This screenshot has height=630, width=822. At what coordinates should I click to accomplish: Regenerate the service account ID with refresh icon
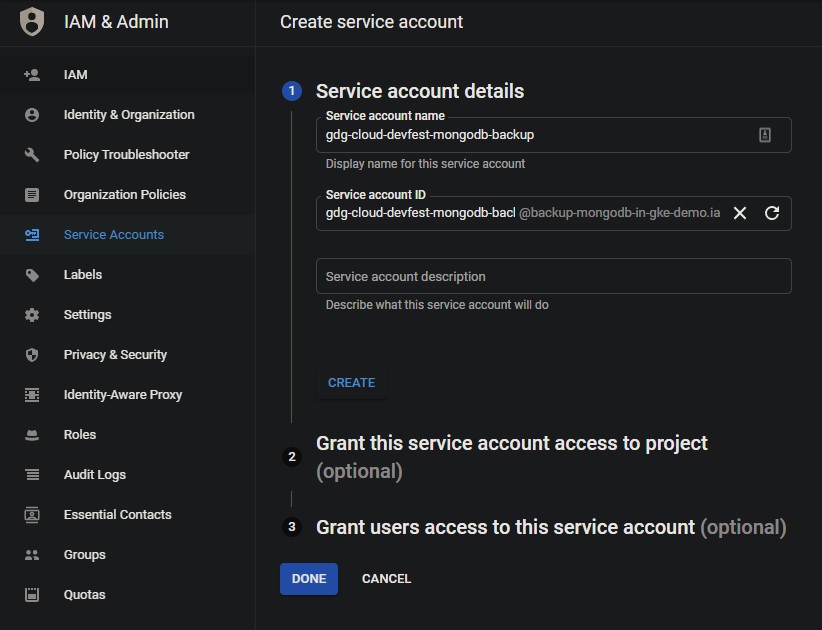coord(772,213)
